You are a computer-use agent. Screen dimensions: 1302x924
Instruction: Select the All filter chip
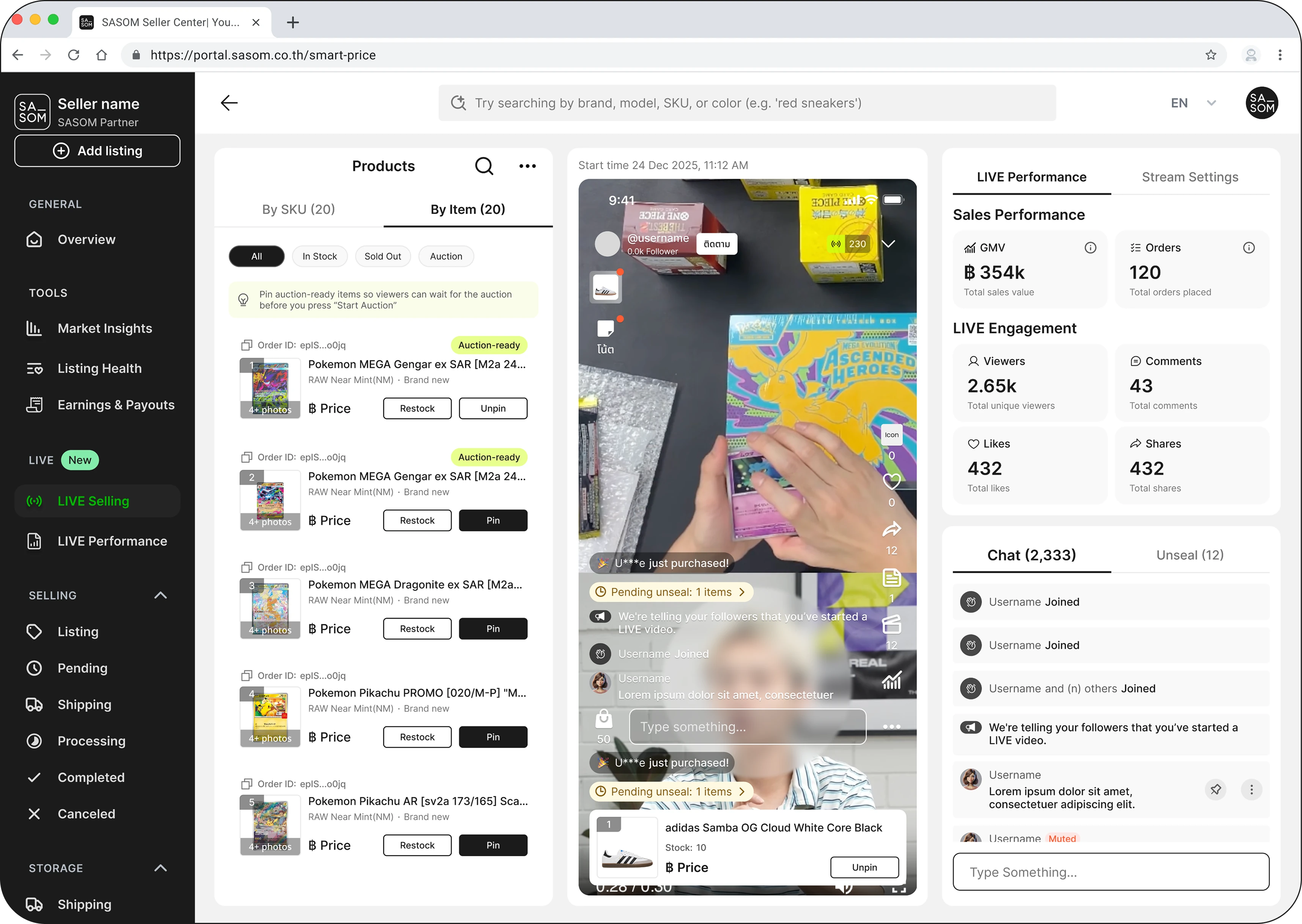click(x=257, y=256)
